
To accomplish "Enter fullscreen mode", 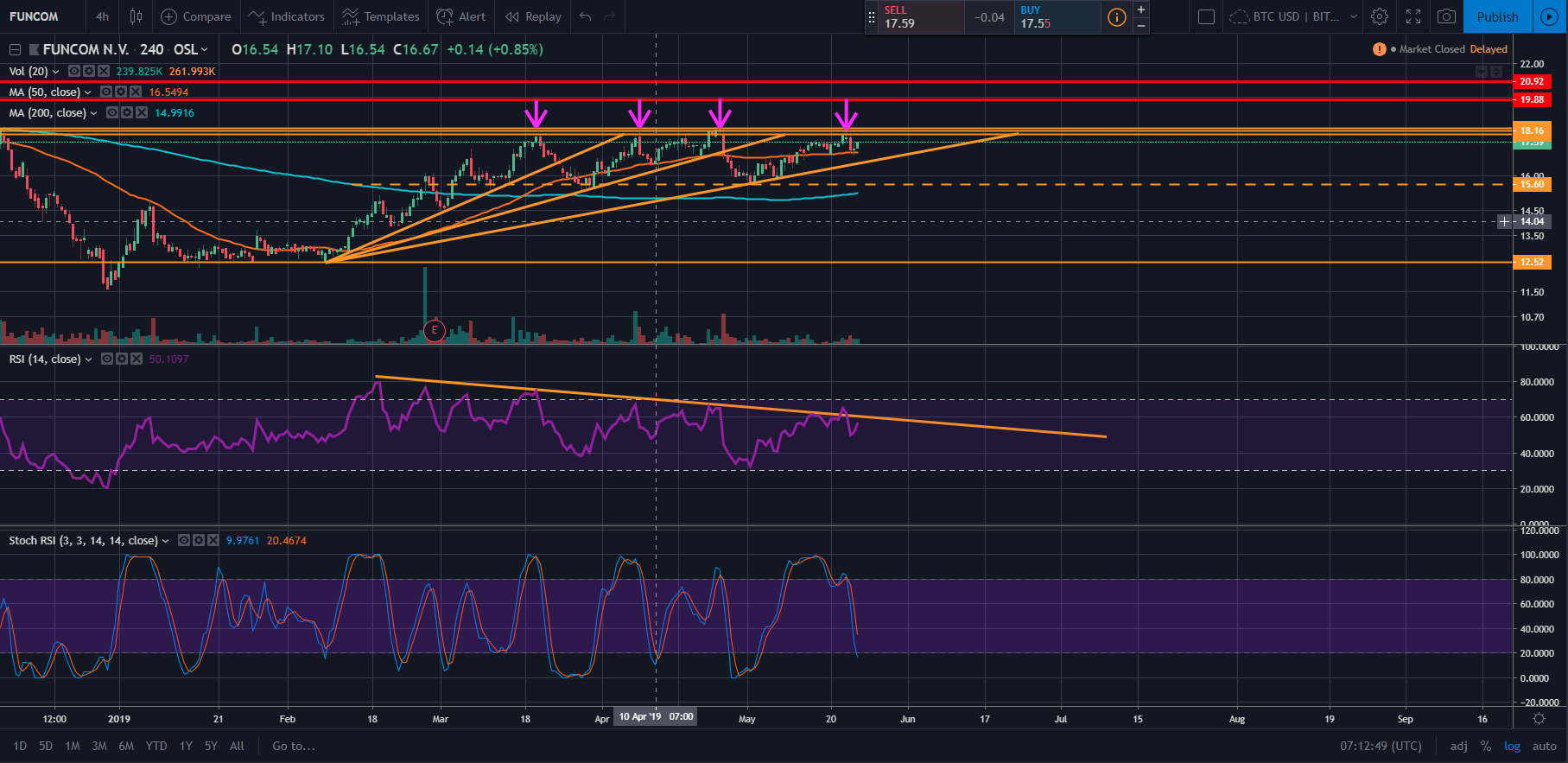I will 1413,16.
